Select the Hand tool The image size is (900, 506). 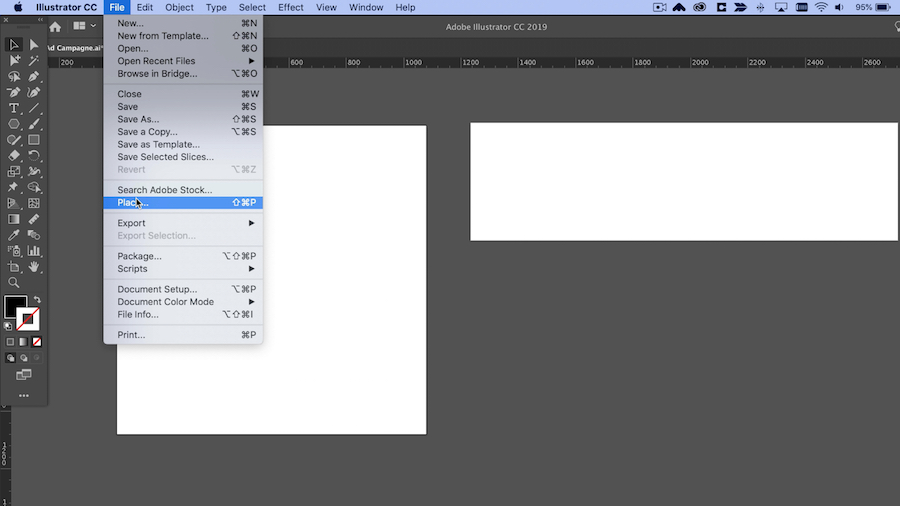tap(34, 267)
